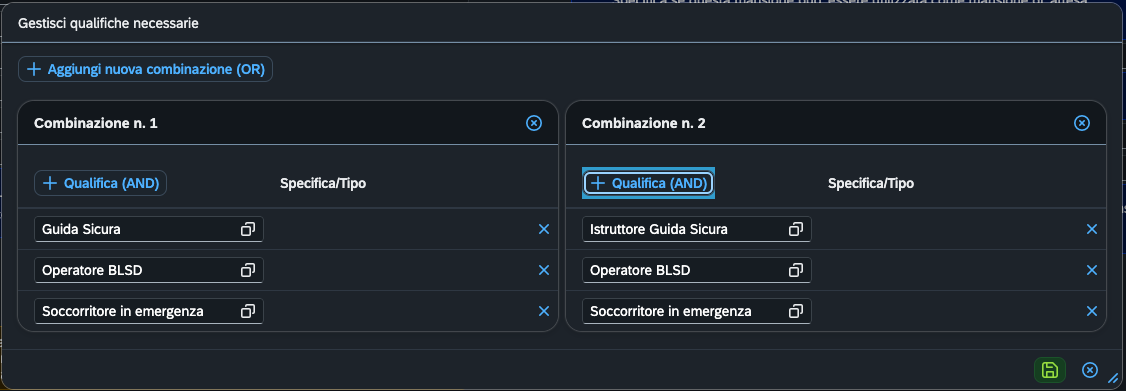
Task: Save qualifications with green floppy disk icon
Action: (1049, 370)
